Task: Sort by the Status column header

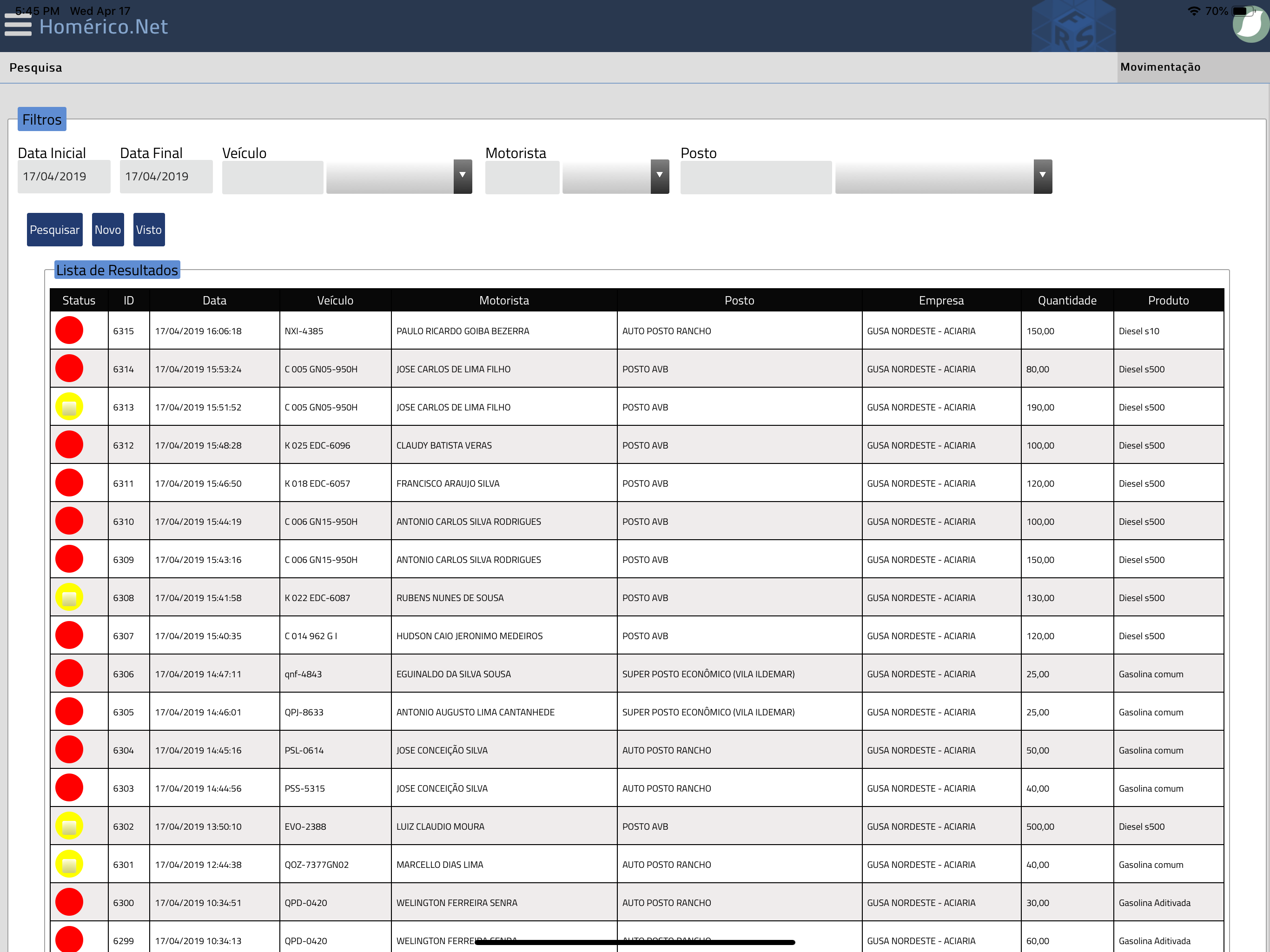Action: point(79,300)
